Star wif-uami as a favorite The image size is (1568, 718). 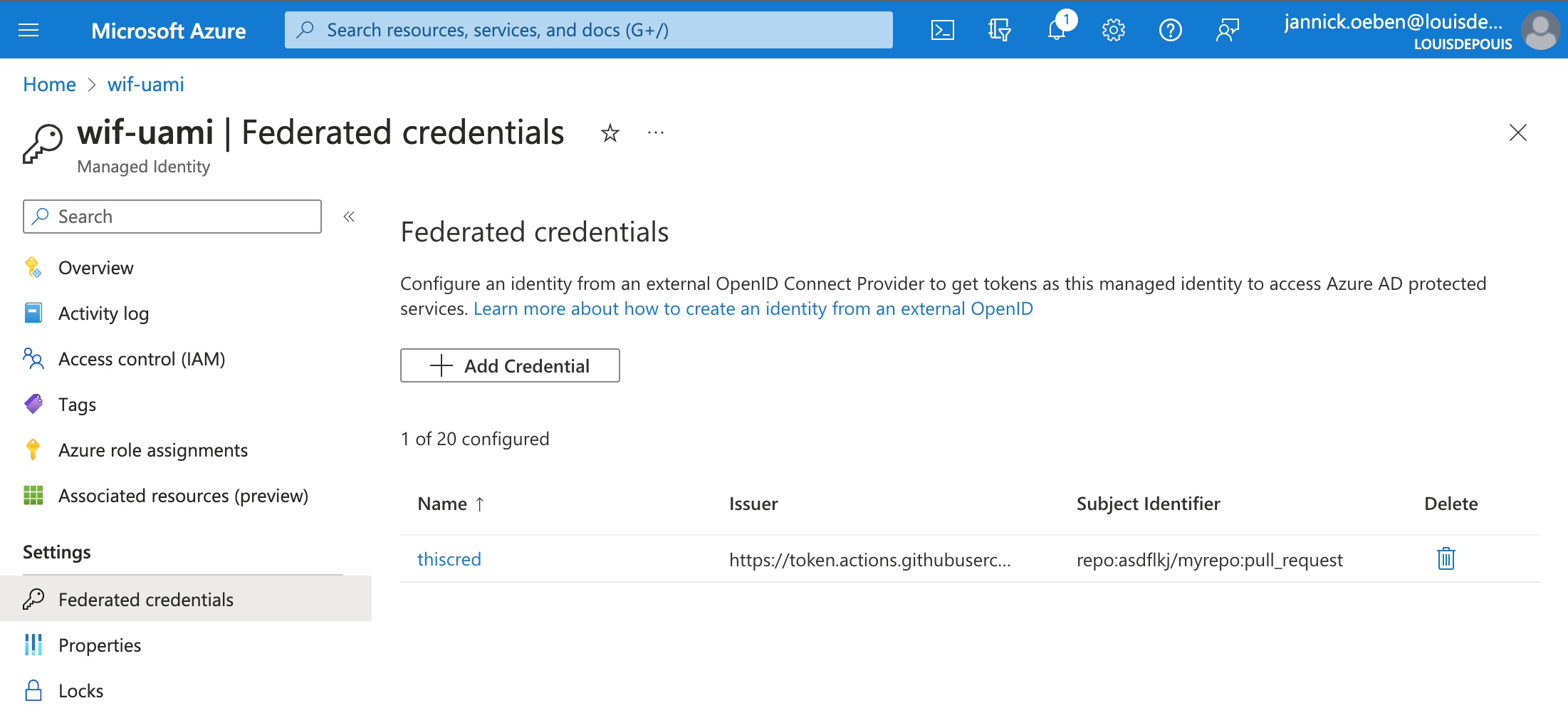(x=610, y=133)
